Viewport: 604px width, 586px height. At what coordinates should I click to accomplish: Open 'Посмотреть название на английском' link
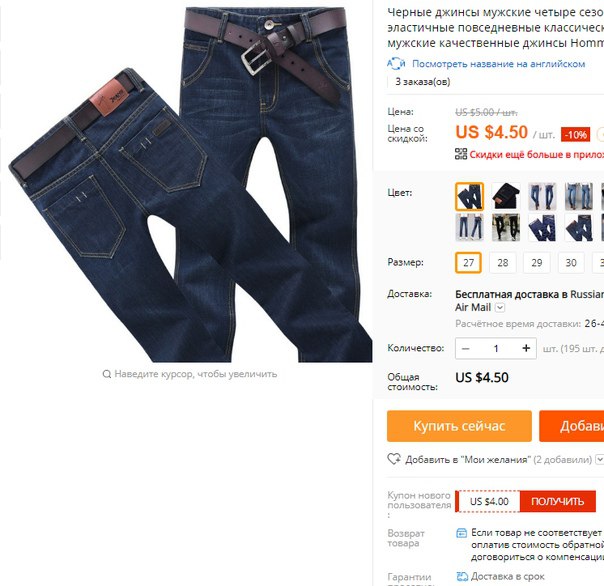(498, 64)
